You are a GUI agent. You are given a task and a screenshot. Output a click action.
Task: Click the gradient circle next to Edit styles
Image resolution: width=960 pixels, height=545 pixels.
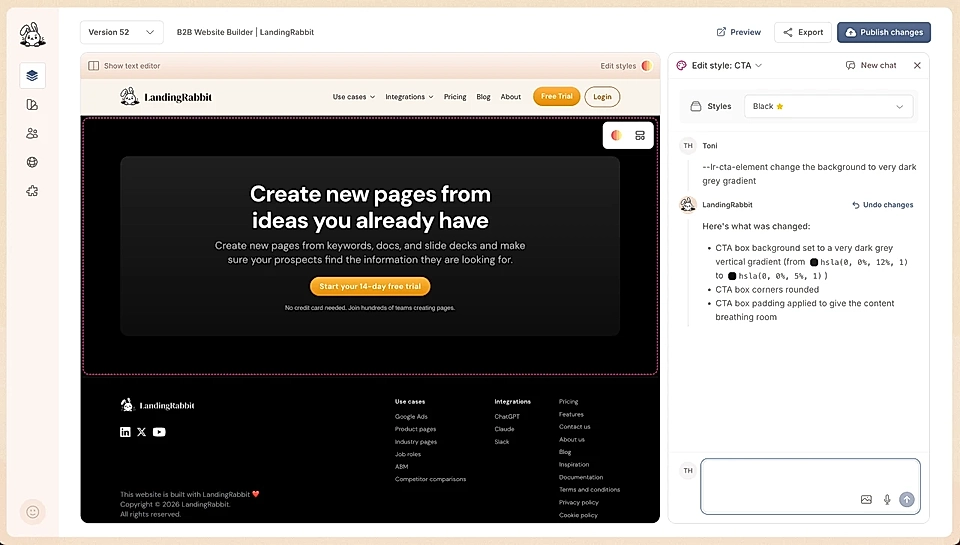pos(647,66)
